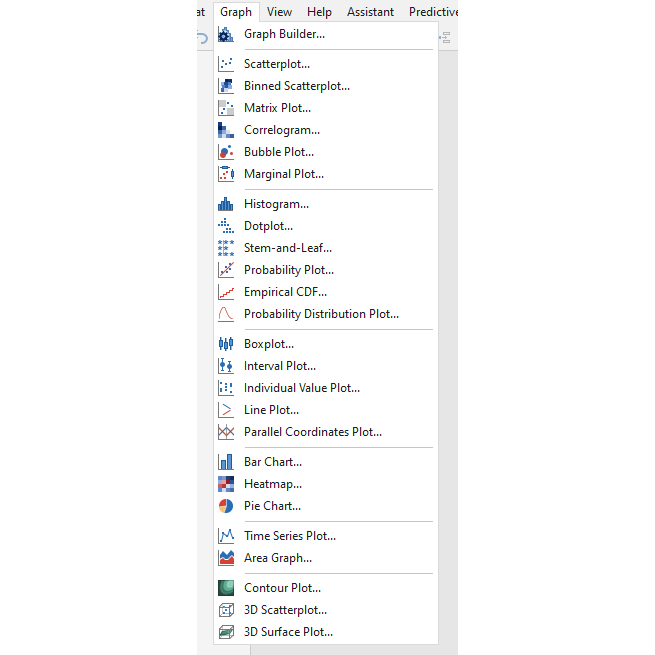655x655 pixels.
Task: Click the Histogram bars icon
Action: [x=226, y=204]
